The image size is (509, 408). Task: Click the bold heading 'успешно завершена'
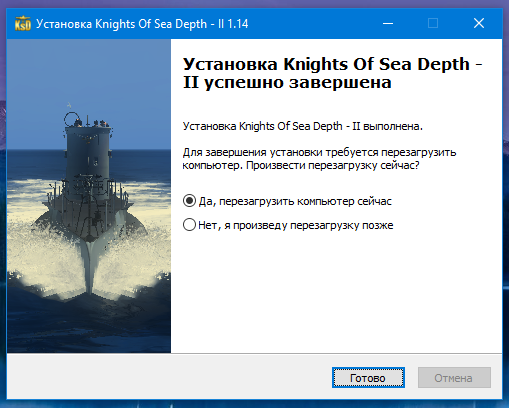tap(297, 82)
